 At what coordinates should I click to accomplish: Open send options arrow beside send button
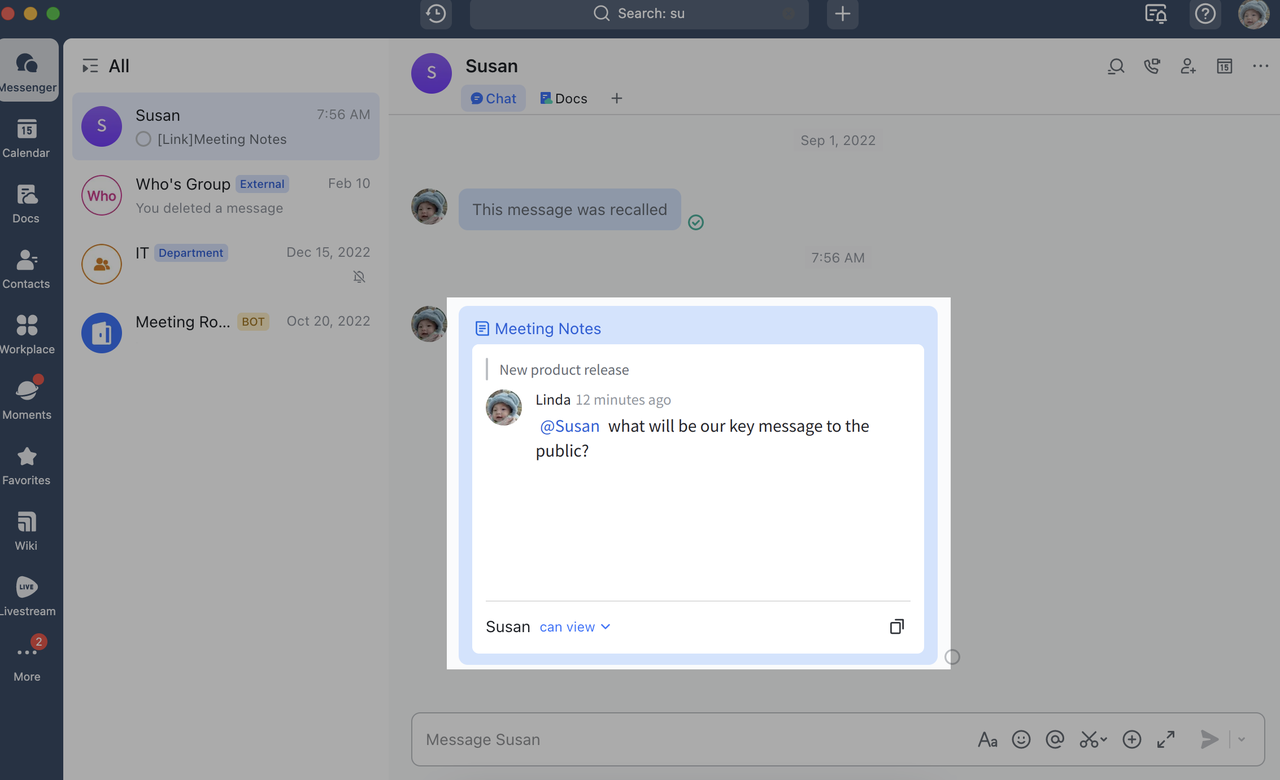[x=1242, y=739]
